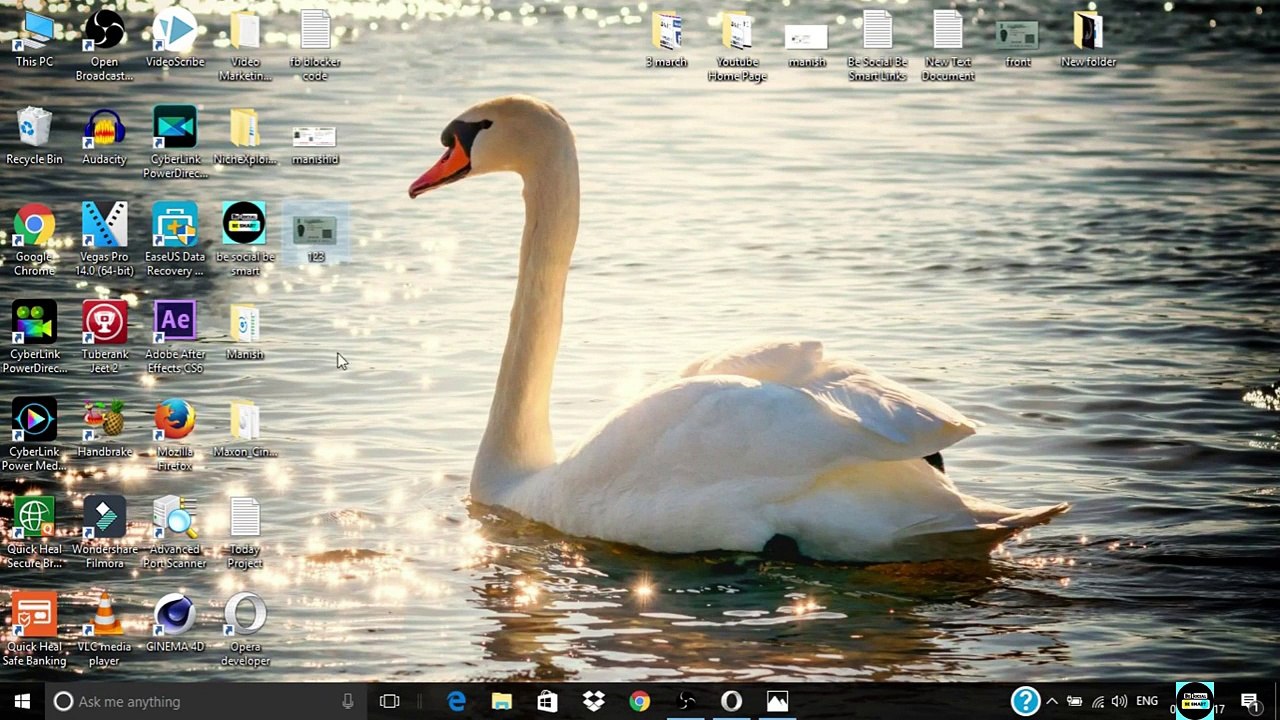Image resolution: width=1280 pixels, height=720 pixels.
Task: Click the Vegas Pro 14.0 icon
Action: pos(104,227)
